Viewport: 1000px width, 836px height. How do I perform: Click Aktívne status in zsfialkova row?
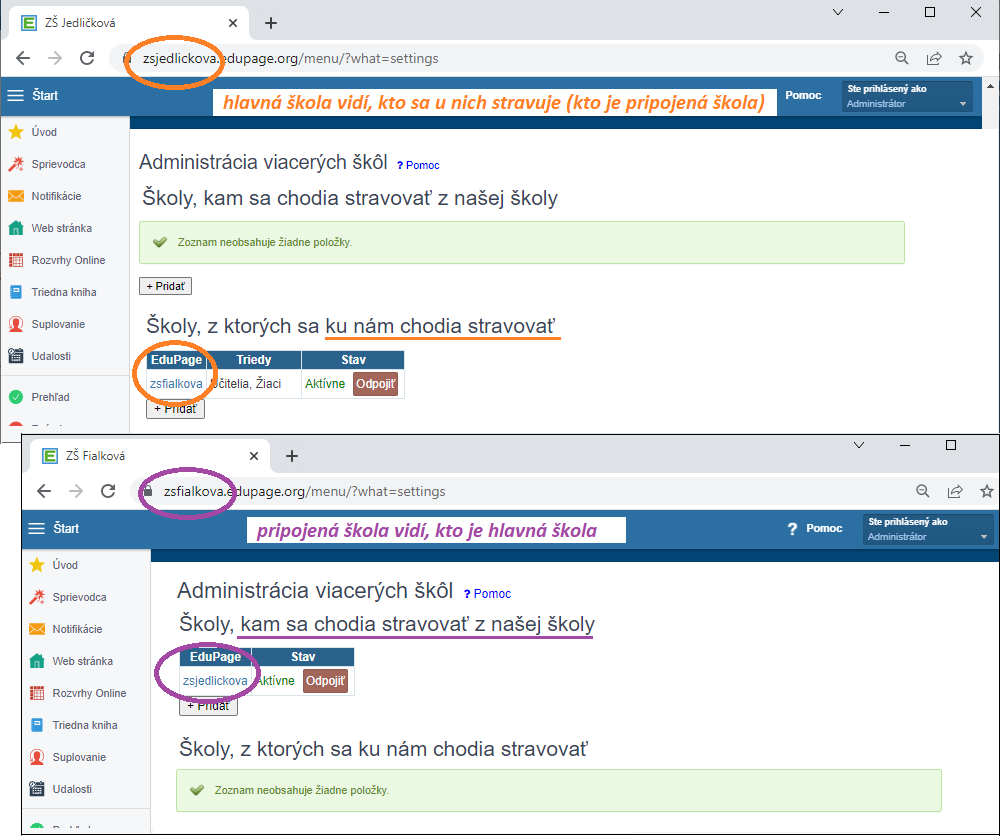pos(325,384)
